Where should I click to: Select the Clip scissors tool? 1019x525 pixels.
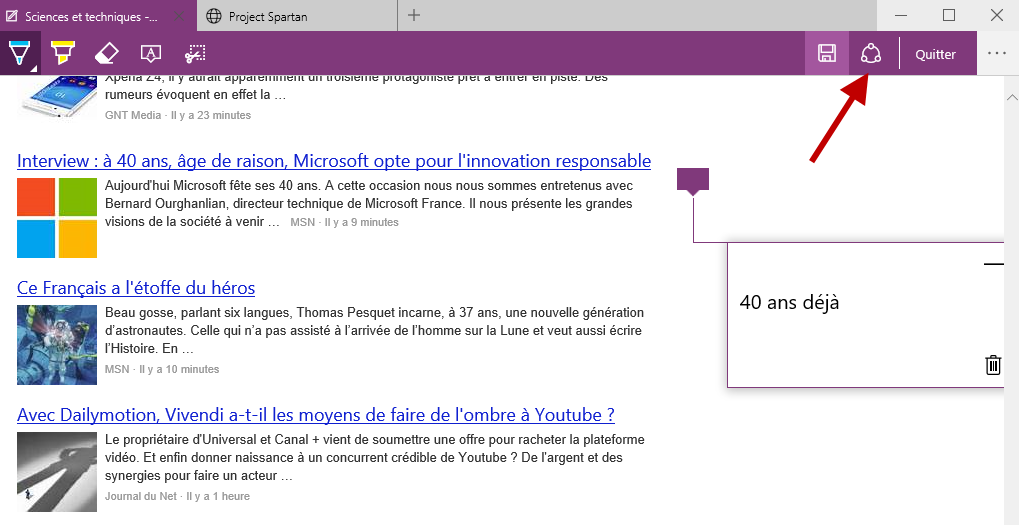point(195,53)
